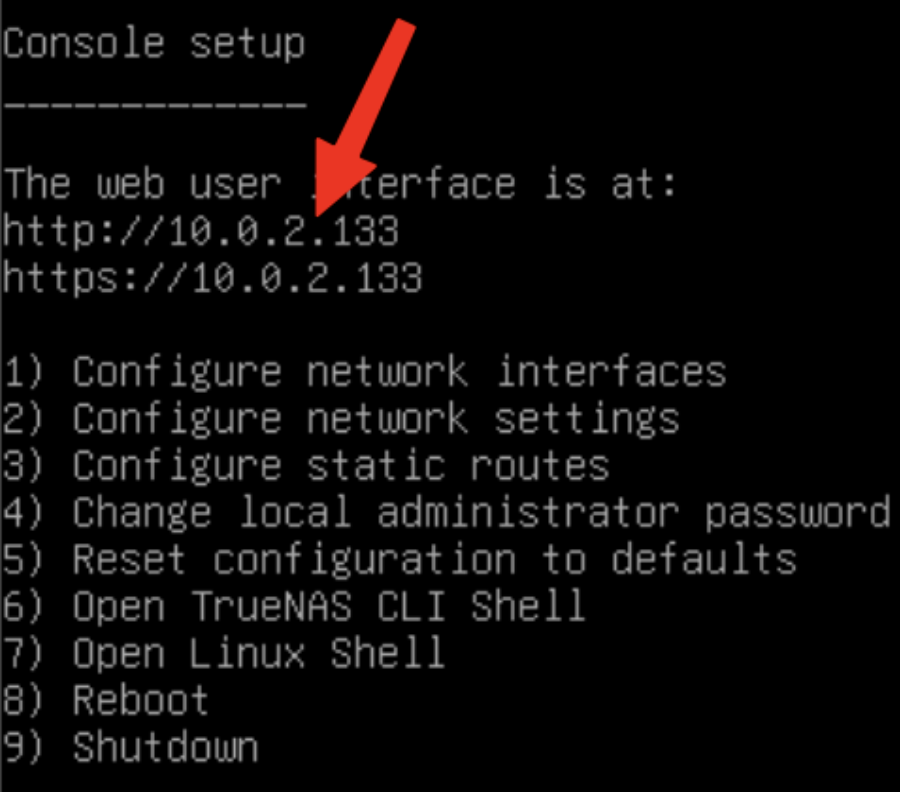Click the '5)' number prefix
900x792 pixels.
[21, 560]
